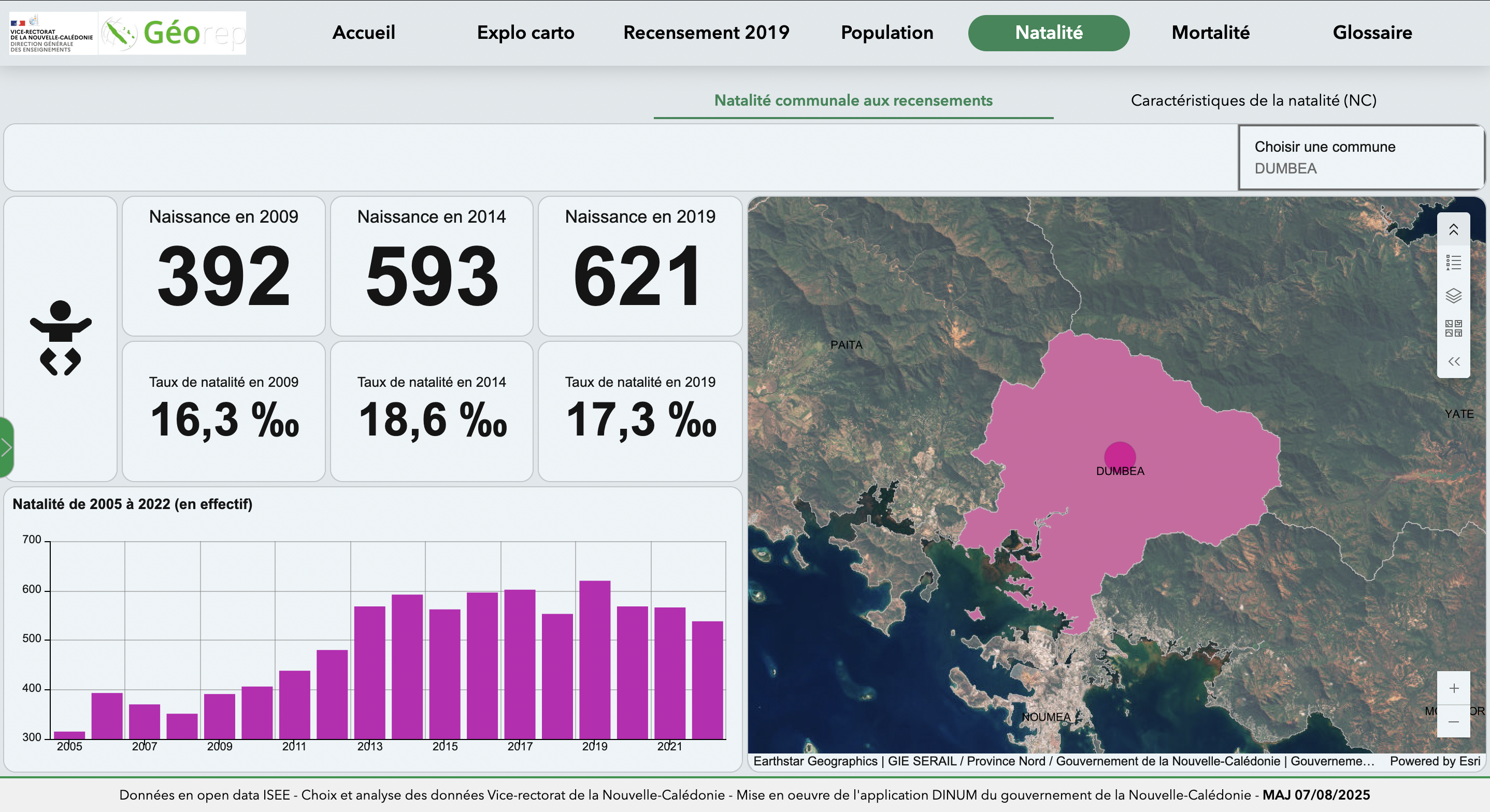Click the baby icon panel
Image resolution: width=1490 pixels, height=812 pixels.
(x=61, y=338)
